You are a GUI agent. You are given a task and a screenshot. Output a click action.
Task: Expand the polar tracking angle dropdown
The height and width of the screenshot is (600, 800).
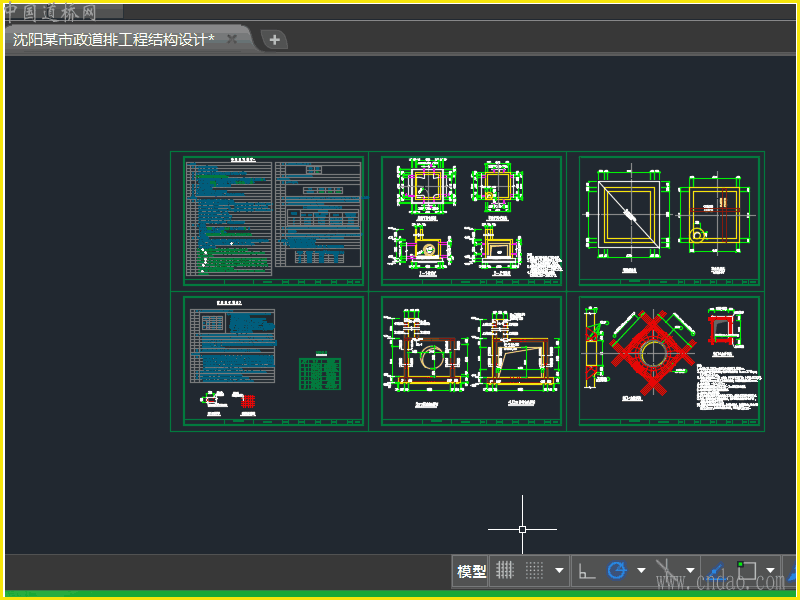click(x=641, y=571)
